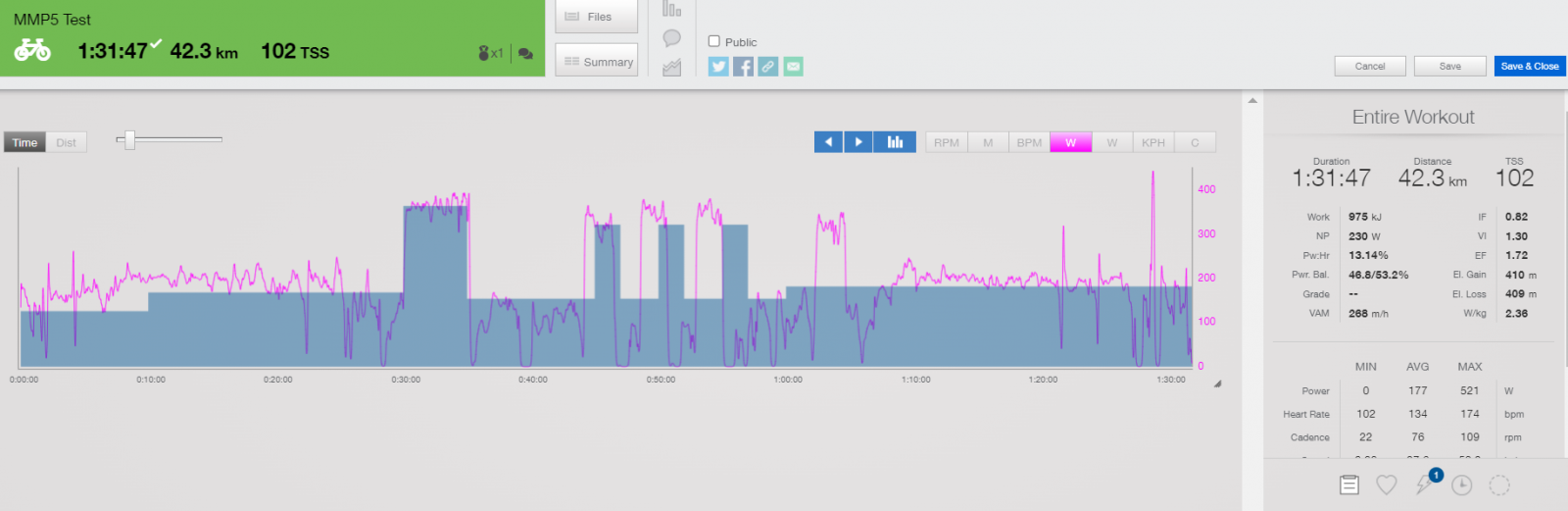This screenshot has width=1568, height=511.
Task: Share workout on Twitter
Action: [718, 67]
